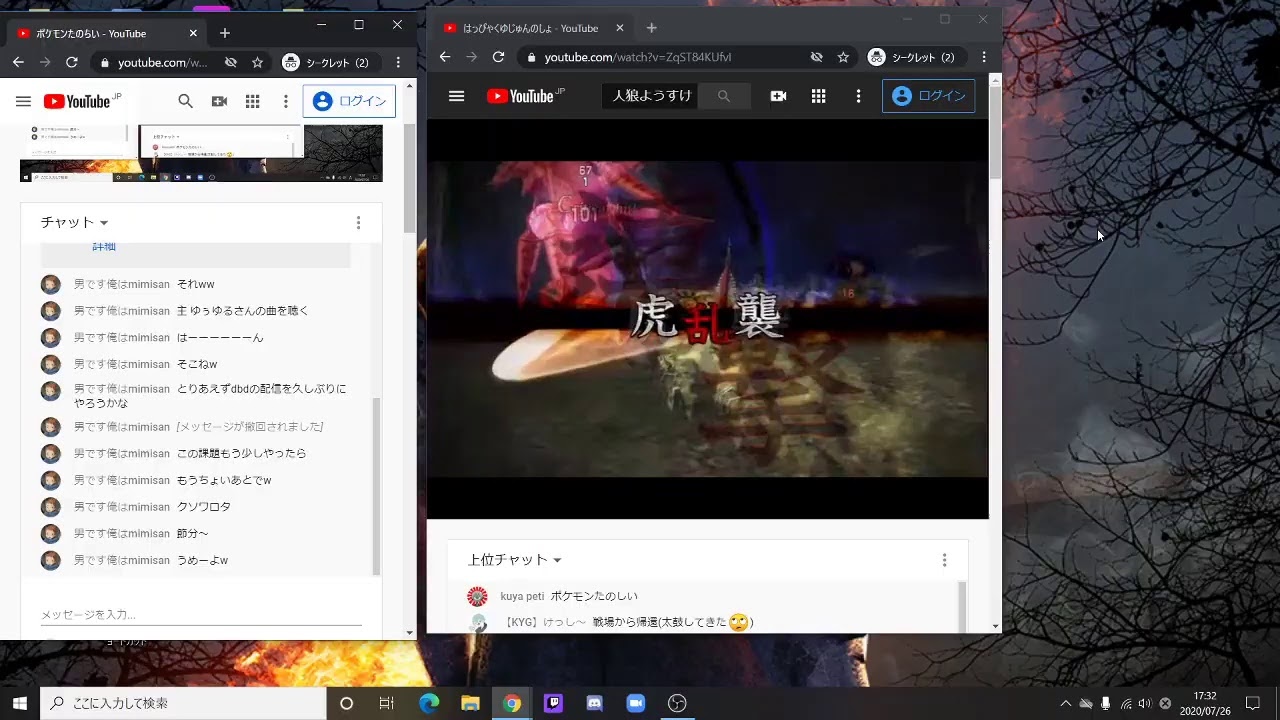Open シークレット (2) chip in right window
The image size is (1280, 720).
click(912, 57)
